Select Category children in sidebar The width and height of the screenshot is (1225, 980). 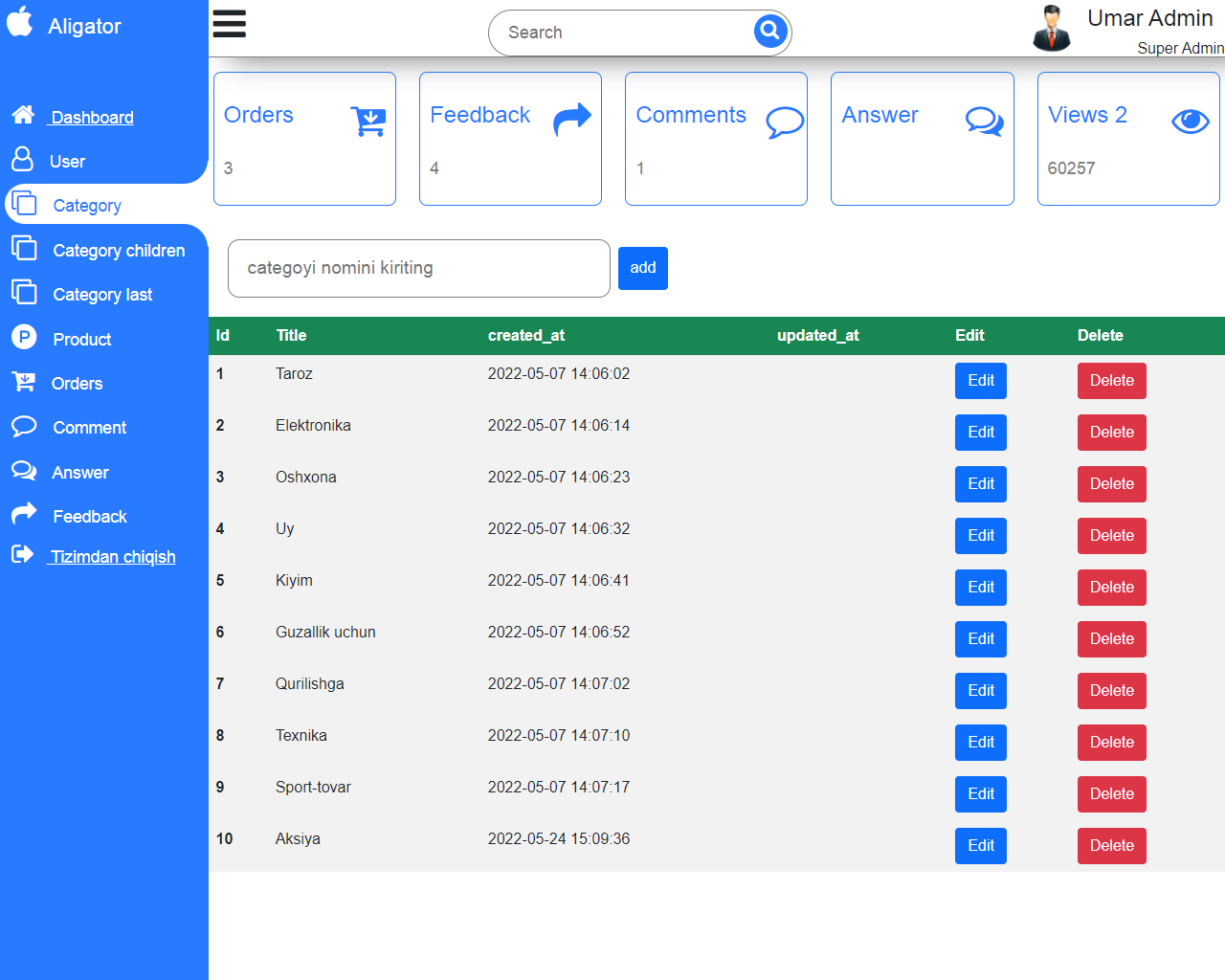pyautogui.click(x=119, y=251)
